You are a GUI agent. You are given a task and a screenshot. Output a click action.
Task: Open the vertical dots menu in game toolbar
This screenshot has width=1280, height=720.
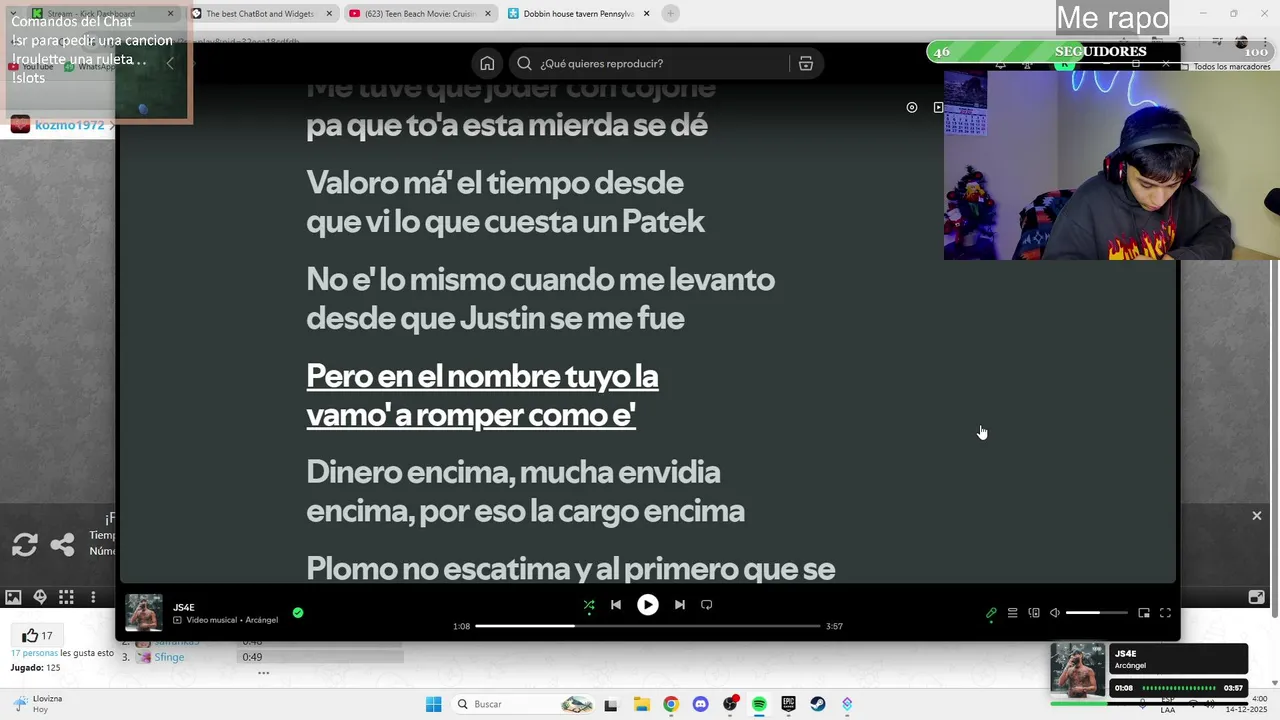[x=93, y=597]
